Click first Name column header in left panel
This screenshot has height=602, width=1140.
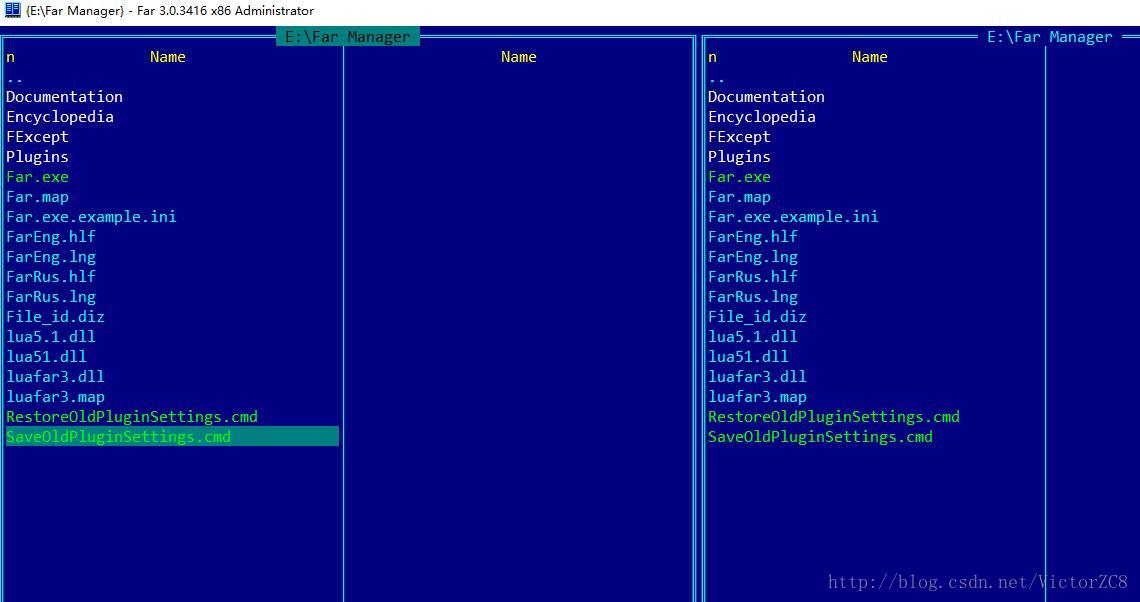(x=168, y=57)
